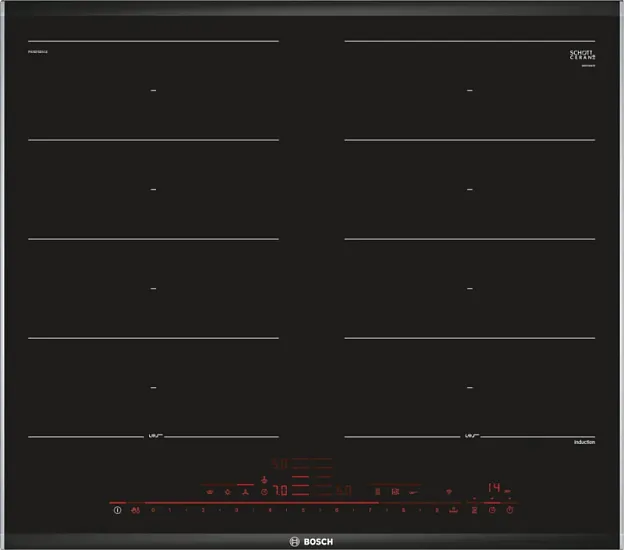Tap the SCHOTT CERAN logo
624x550 pixels.
click(583, 55)
